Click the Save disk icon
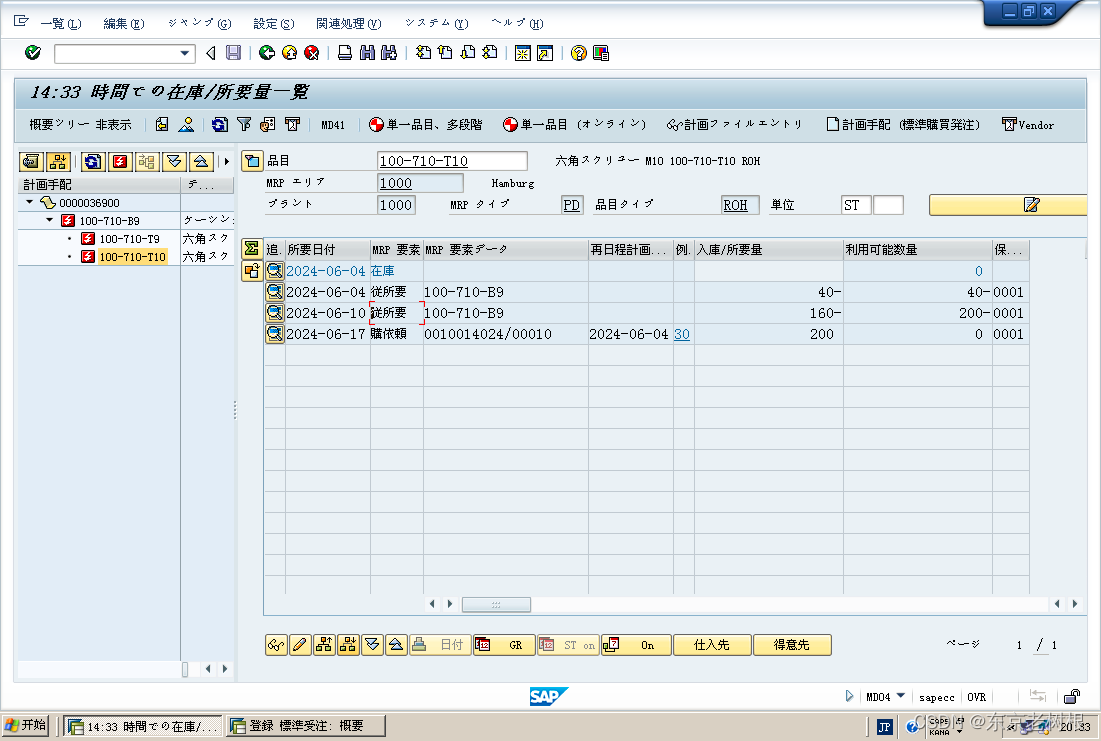The height and width of the screenshot is (741, 1101). tap(233, 53)
